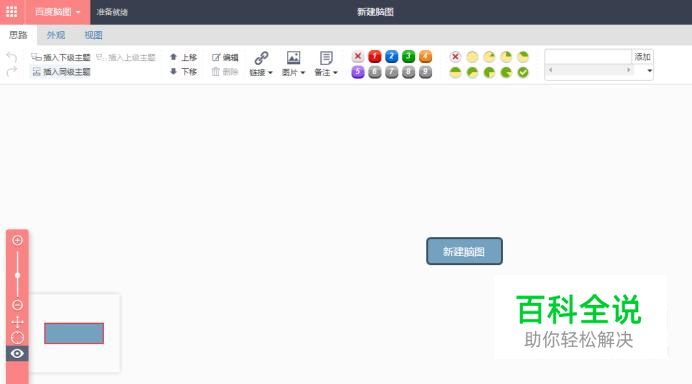Switch to the 思路 tab
The width and height of the screenshot is (692, 384).
(x=19, y=35)
